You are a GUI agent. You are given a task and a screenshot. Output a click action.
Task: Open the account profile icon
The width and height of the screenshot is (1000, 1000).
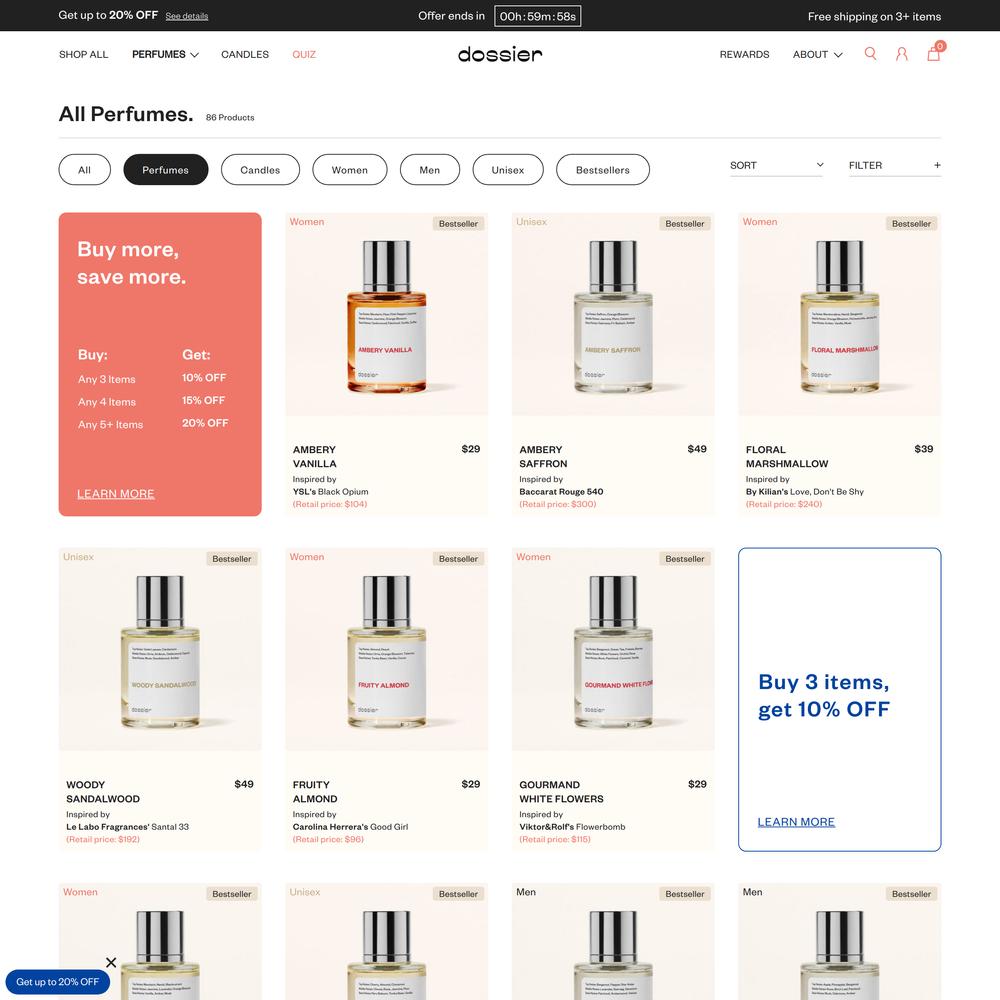click(x=901, y=54)
